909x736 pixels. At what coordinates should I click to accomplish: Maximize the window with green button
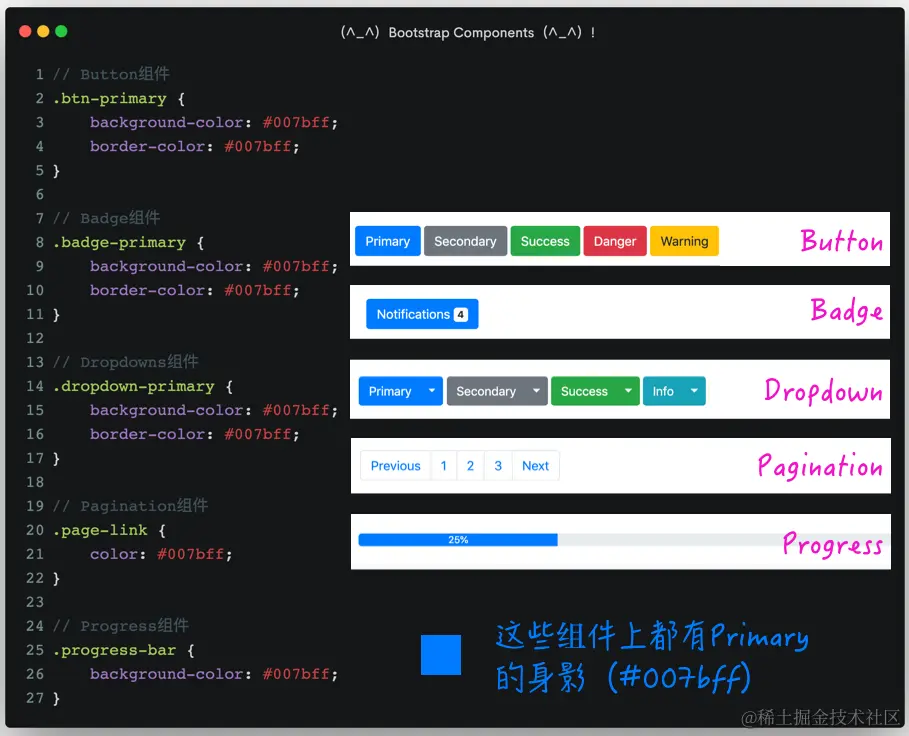61,31
